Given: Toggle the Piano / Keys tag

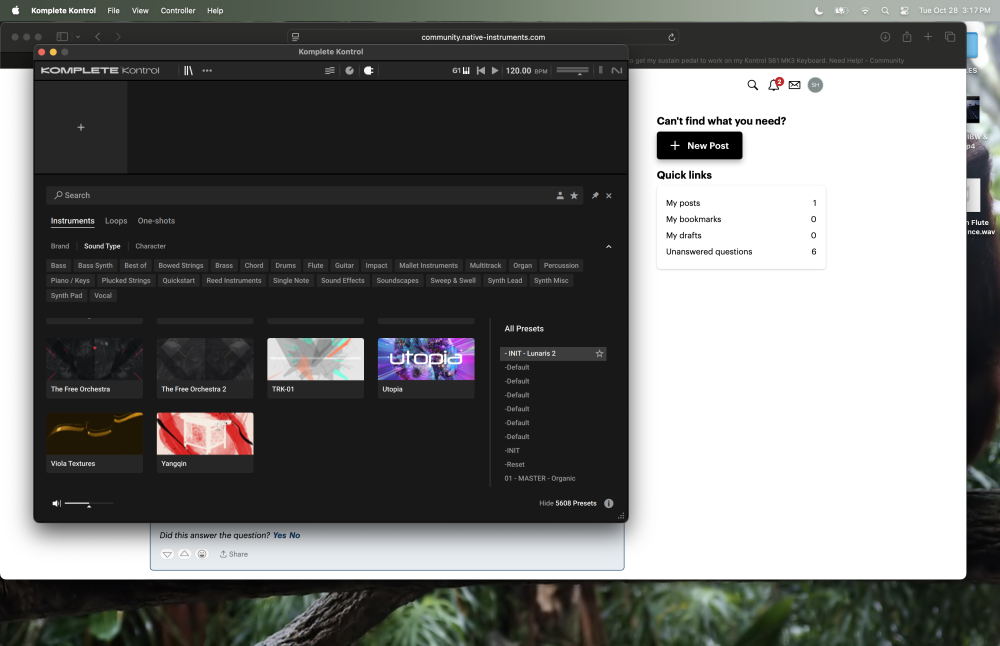Looking at the screenshot, I should 70,281.
